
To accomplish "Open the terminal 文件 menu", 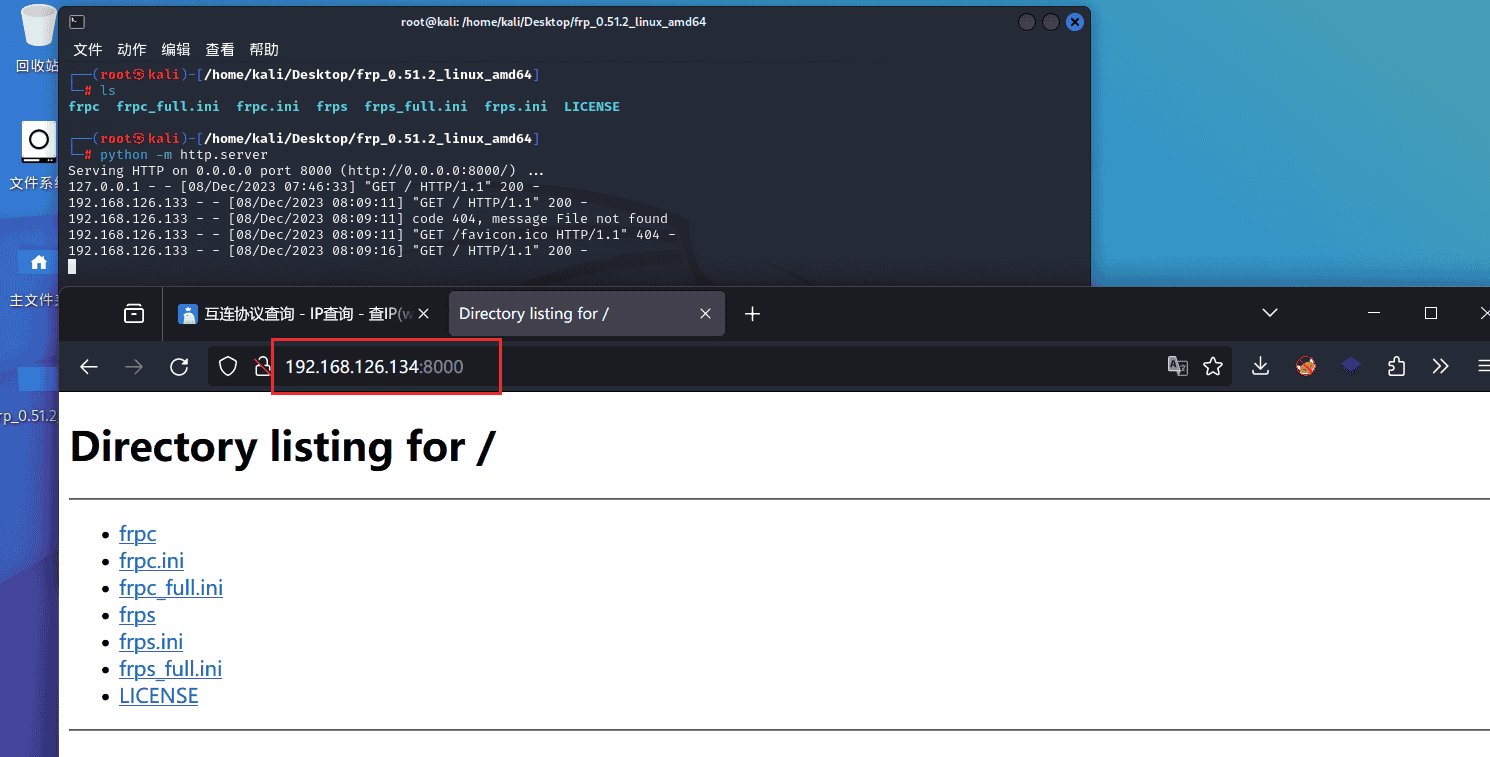I will (88, 49).
